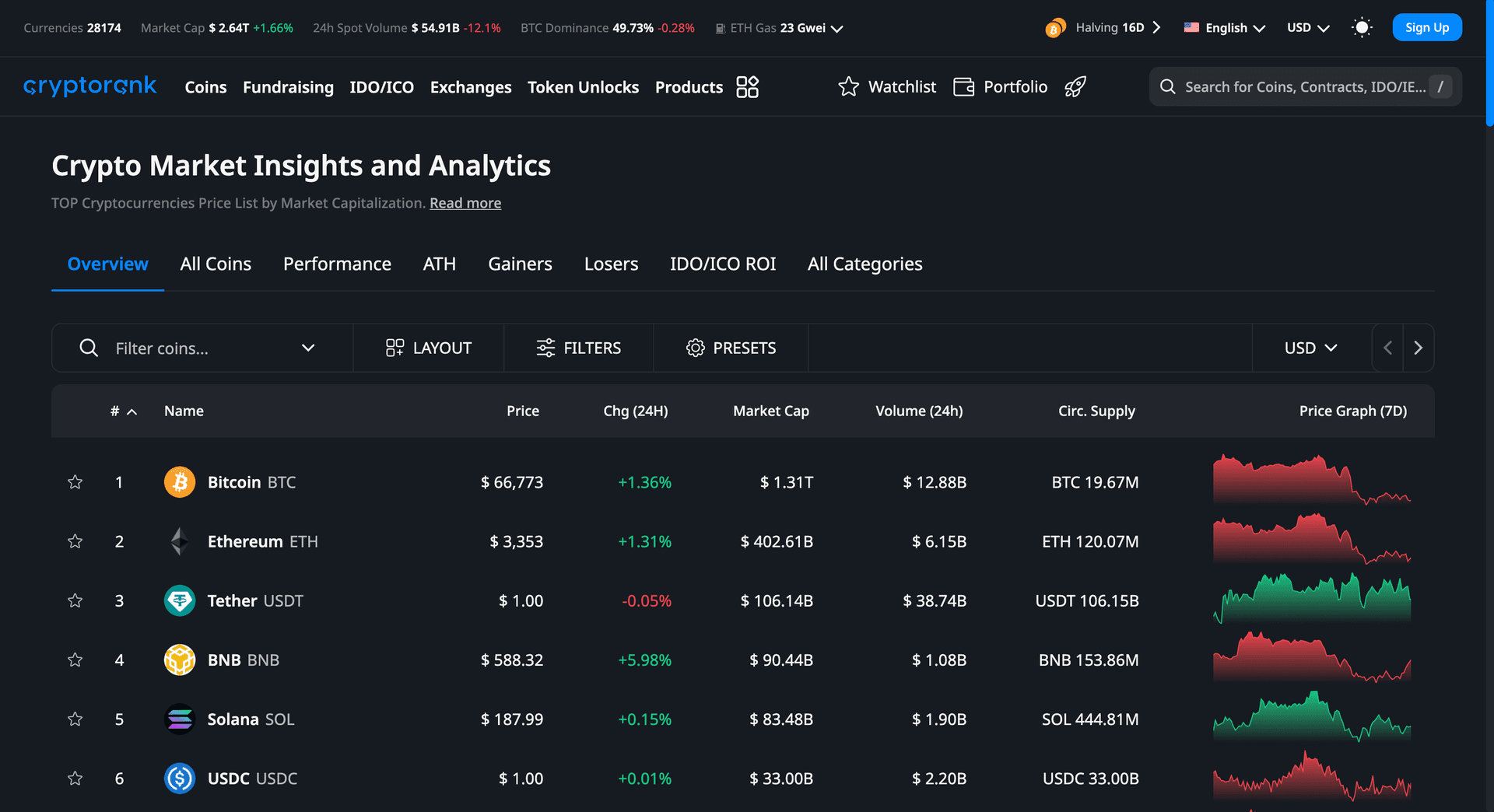Star BNB to add to watchlist
This screenshot has height=812, width=1494.
coord(75,660)
